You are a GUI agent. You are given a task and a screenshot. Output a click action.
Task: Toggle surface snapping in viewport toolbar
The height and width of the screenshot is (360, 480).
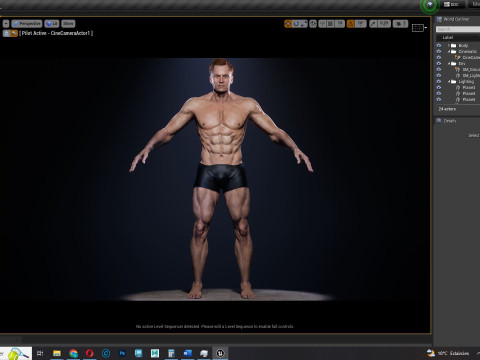coord(322,24)
